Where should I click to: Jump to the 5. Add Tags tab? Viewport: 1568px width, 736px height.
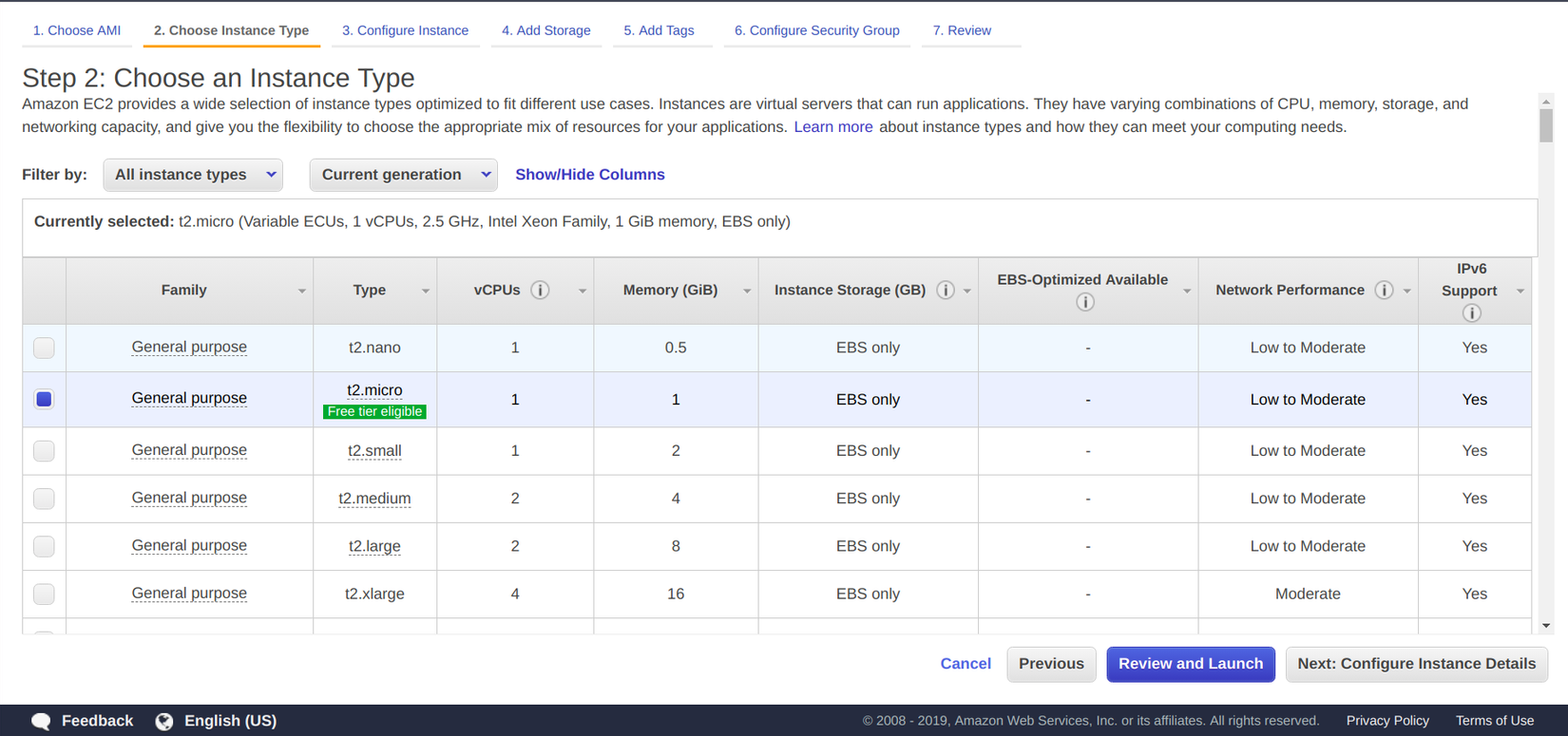(660, 30)
